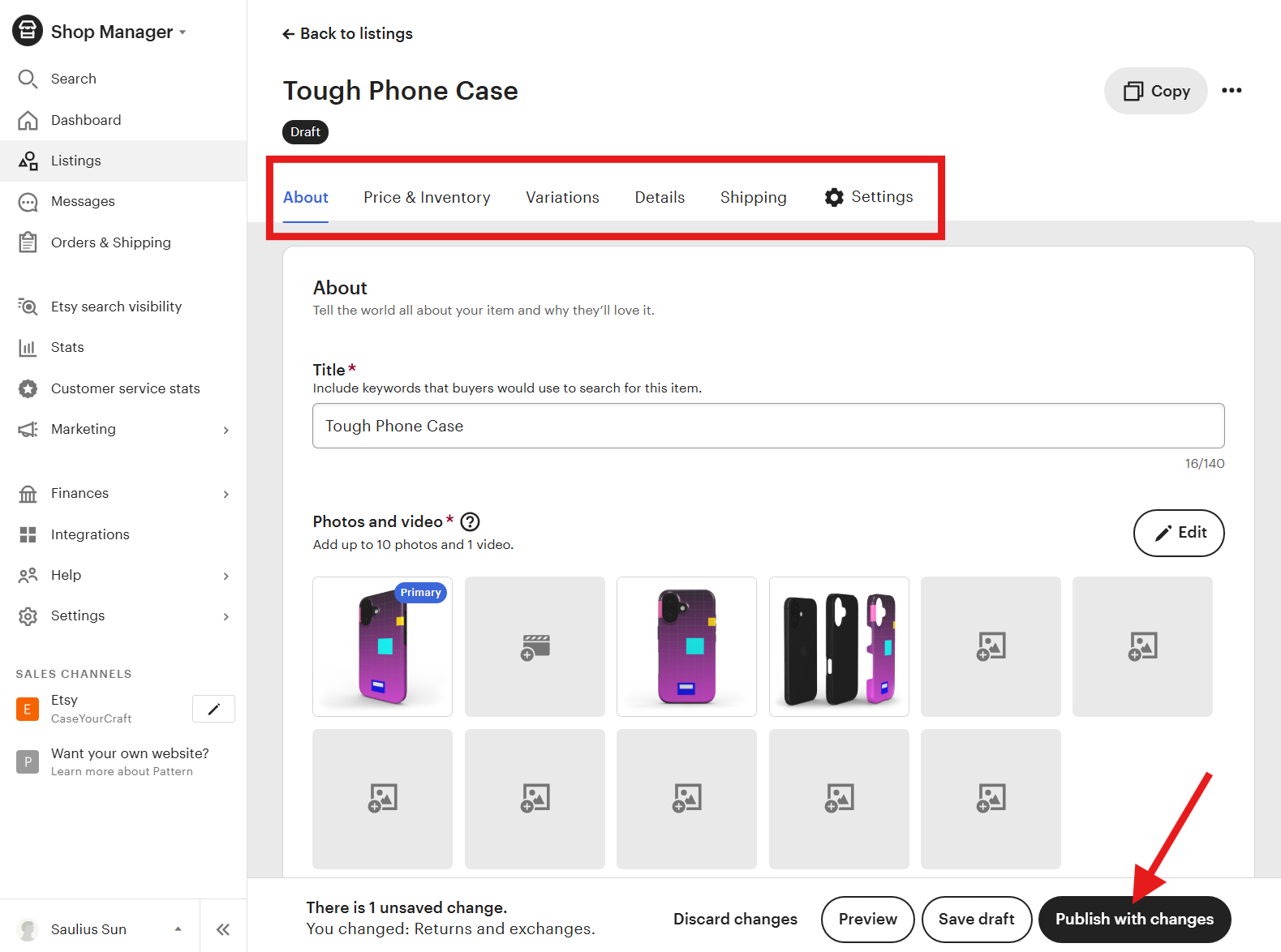The height and width of the screenshot is (952, 1281).
Task: Click Publish with changes button
Action: click(1134, 919)
